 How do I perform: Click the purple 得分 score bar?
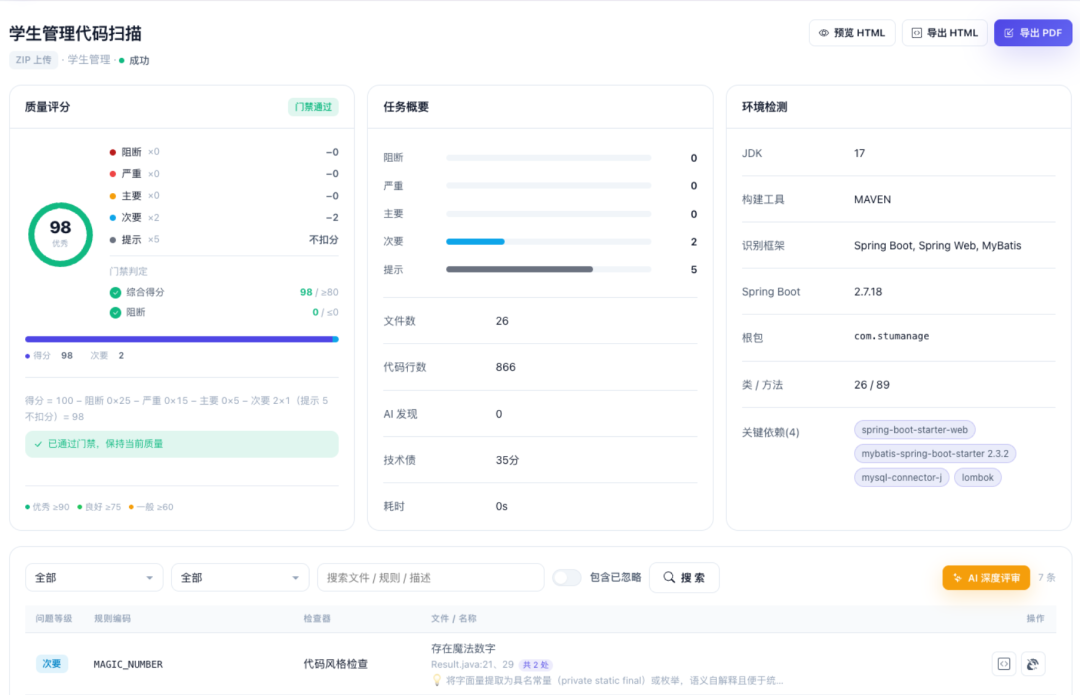pos(181,339)
